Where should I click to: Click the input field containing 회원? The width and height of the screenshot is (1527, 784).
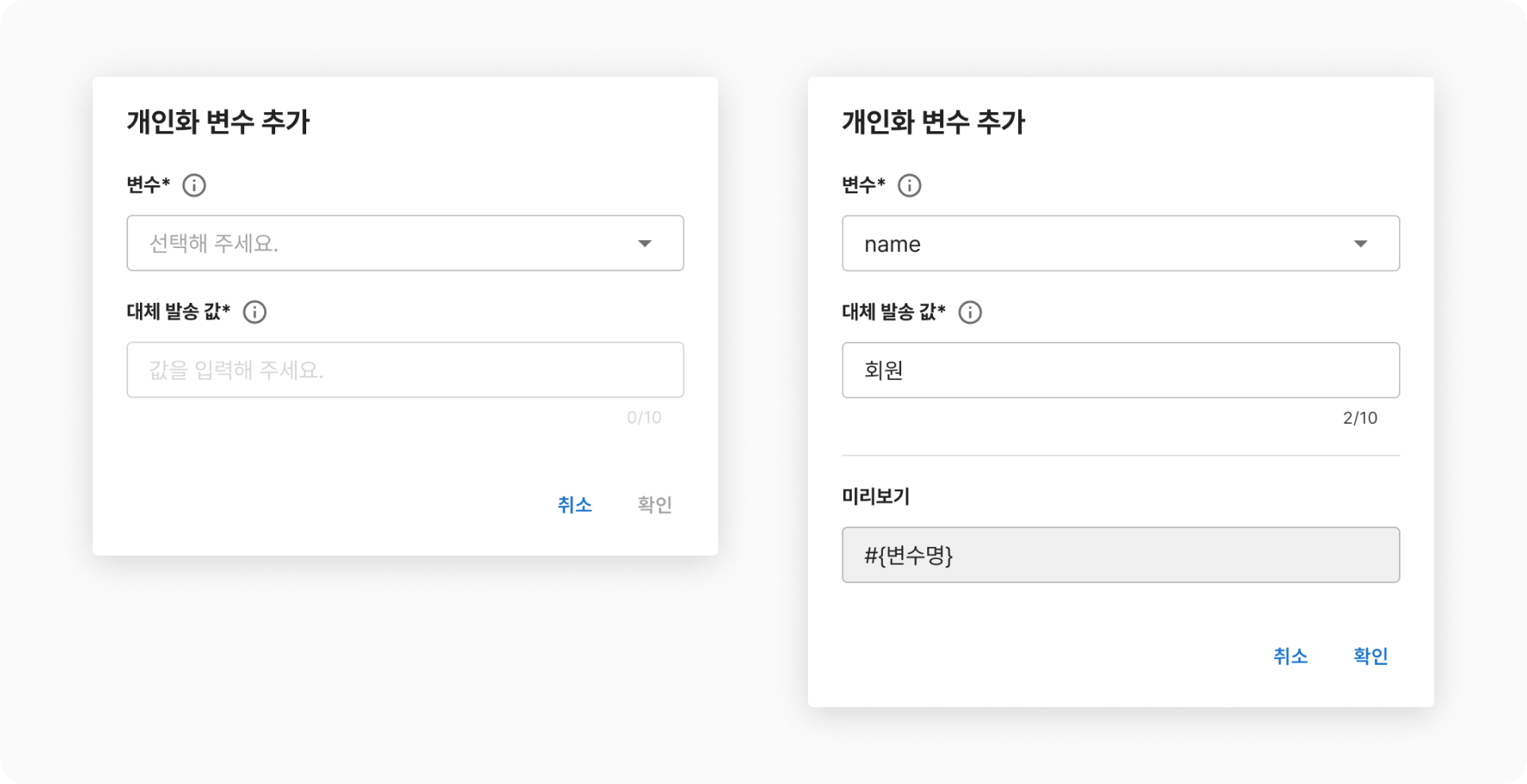[1120, 370]
